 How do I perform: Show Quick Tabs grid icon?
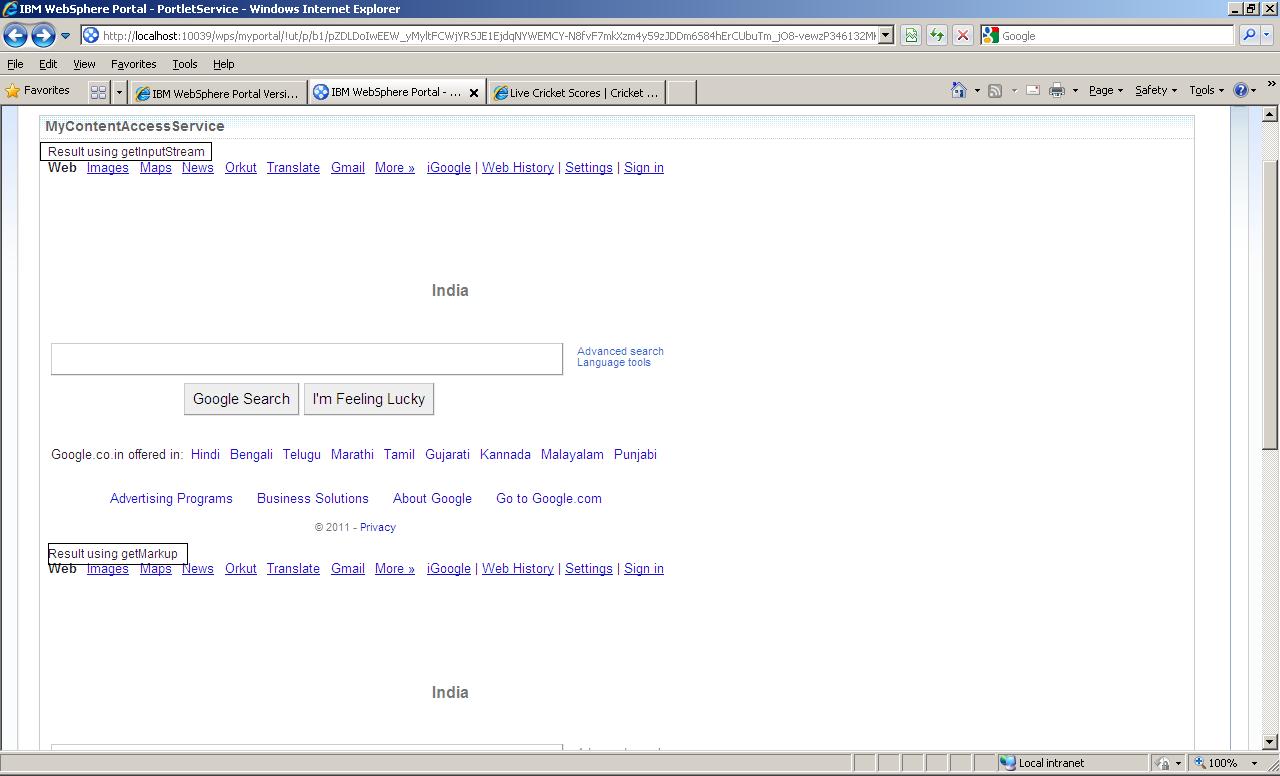pyautogui.click(x=98, y=92)
